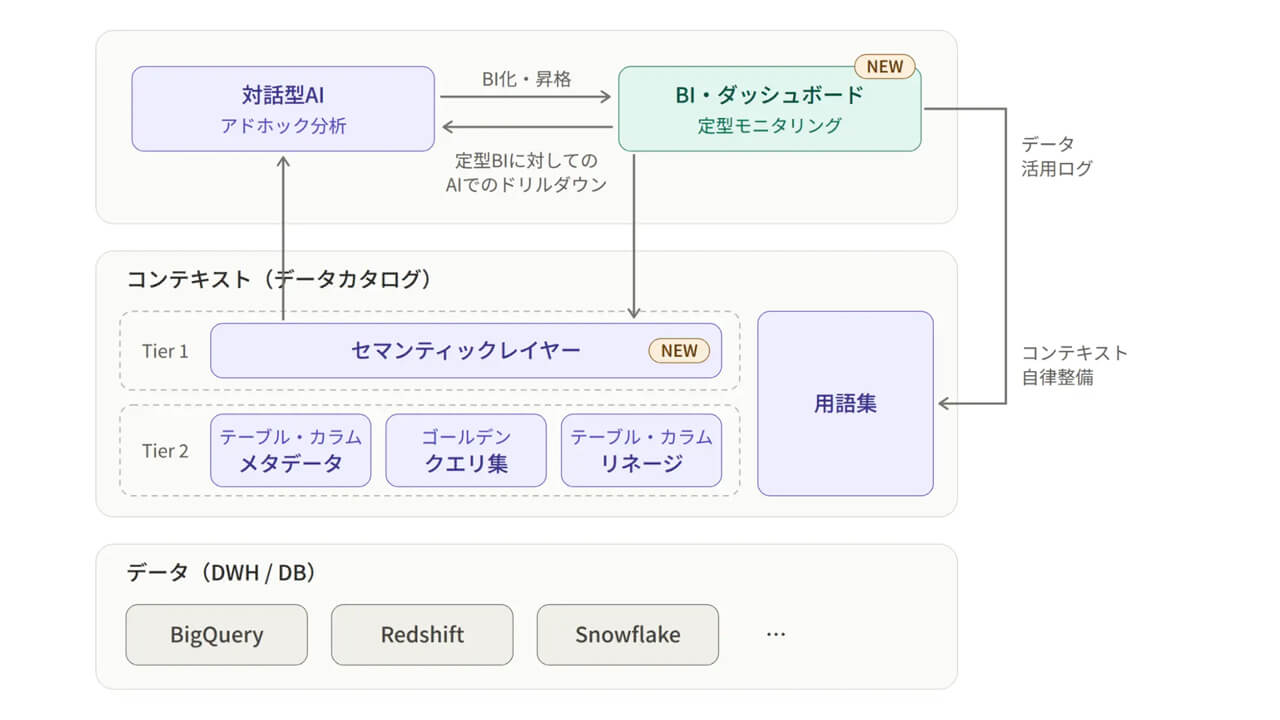Click the Tier 2 label
The image size is (1280, 720).
[165, 451]
